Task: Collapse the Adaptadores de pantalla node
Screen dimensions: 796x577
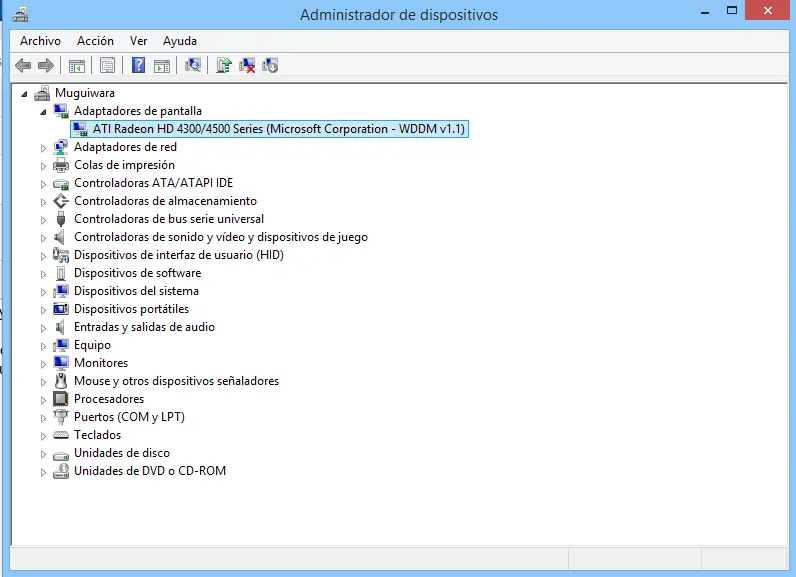Action: click(43, 112)
